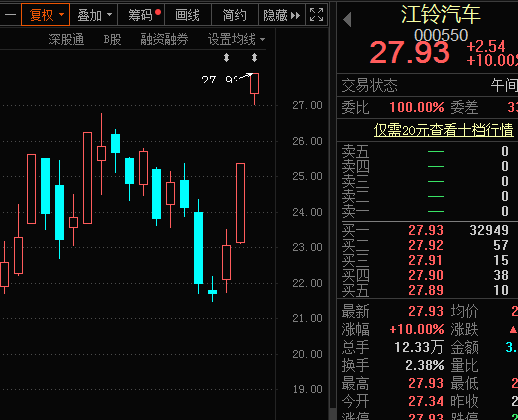Select the 画线 drawing tool button

(x=188, y=15)
